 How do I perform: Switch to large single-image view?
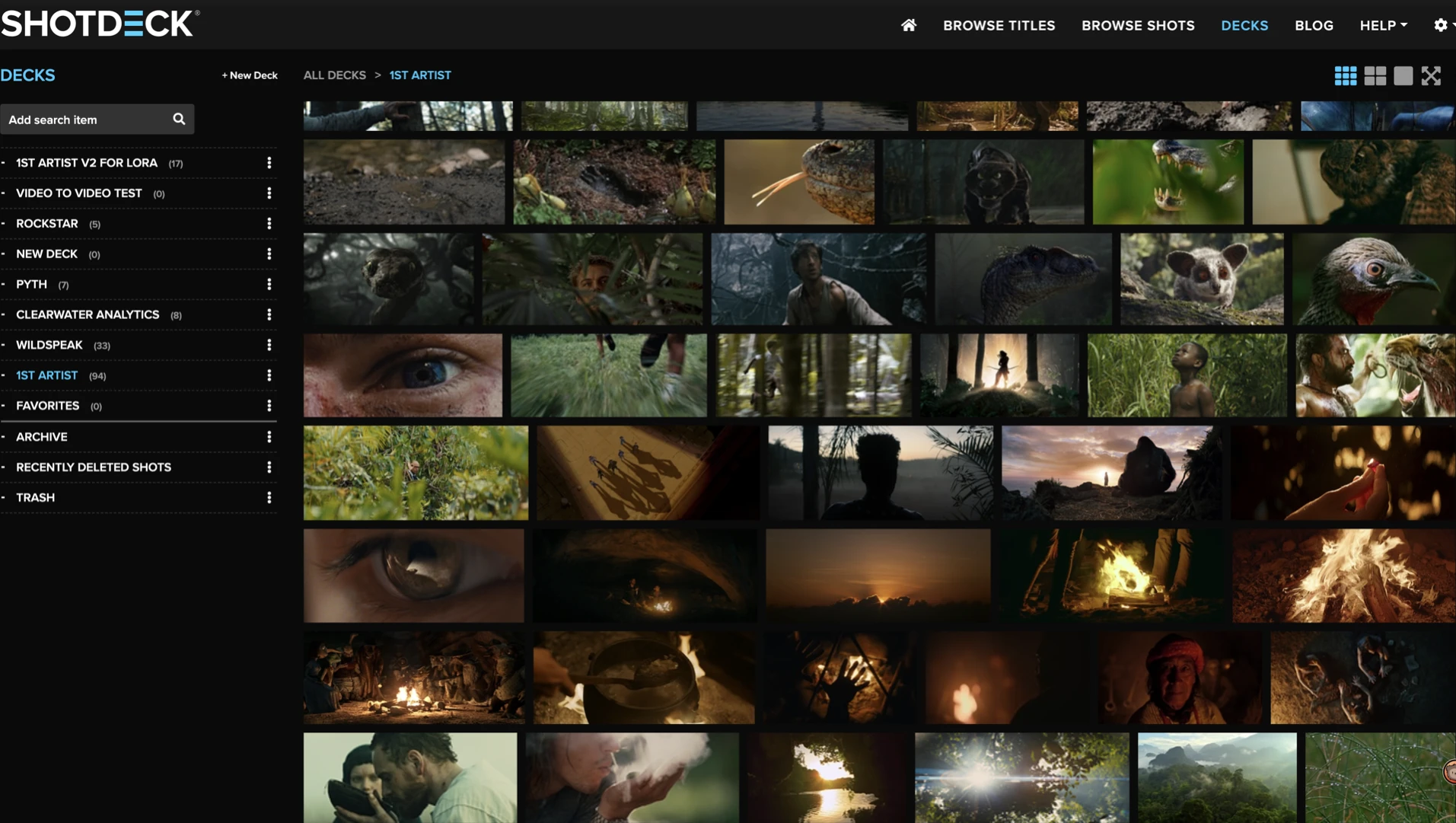[1403, 75]
